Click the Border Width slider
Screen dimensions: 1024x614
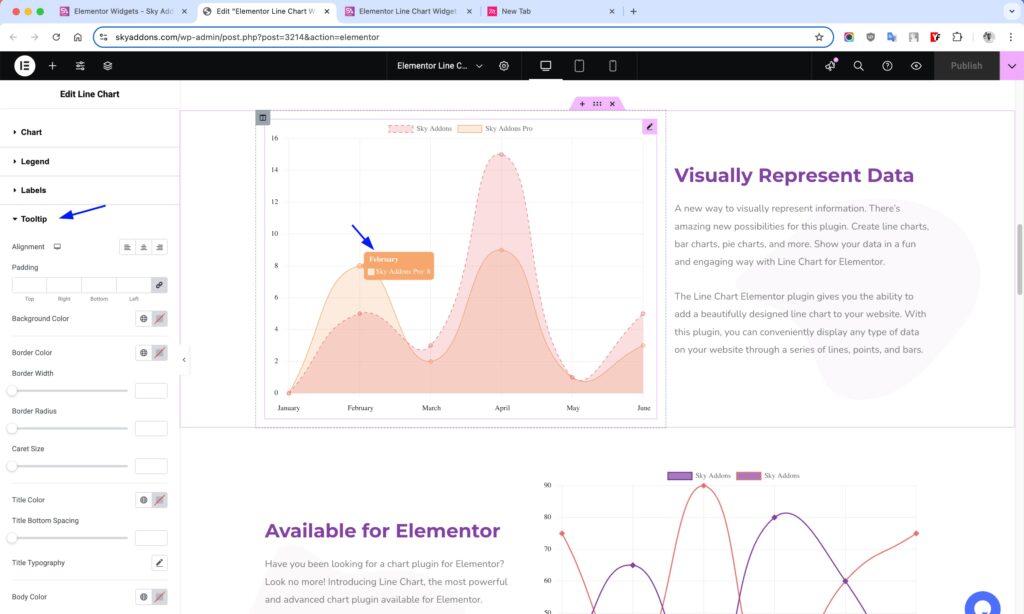tap(69, 391)
